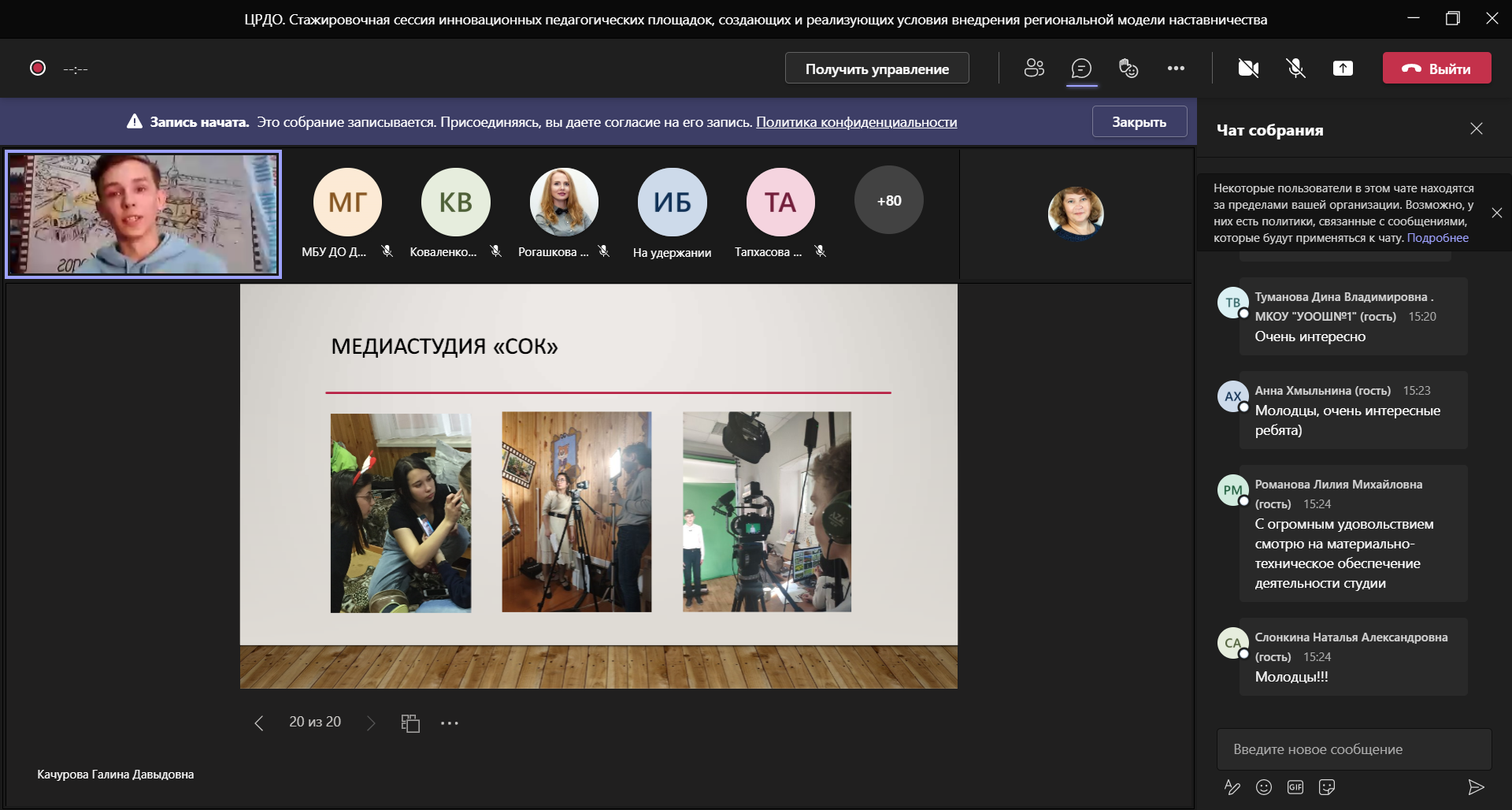
Task: Turn on the camera
Action: pyautogui.click(x=1248, y=69)
